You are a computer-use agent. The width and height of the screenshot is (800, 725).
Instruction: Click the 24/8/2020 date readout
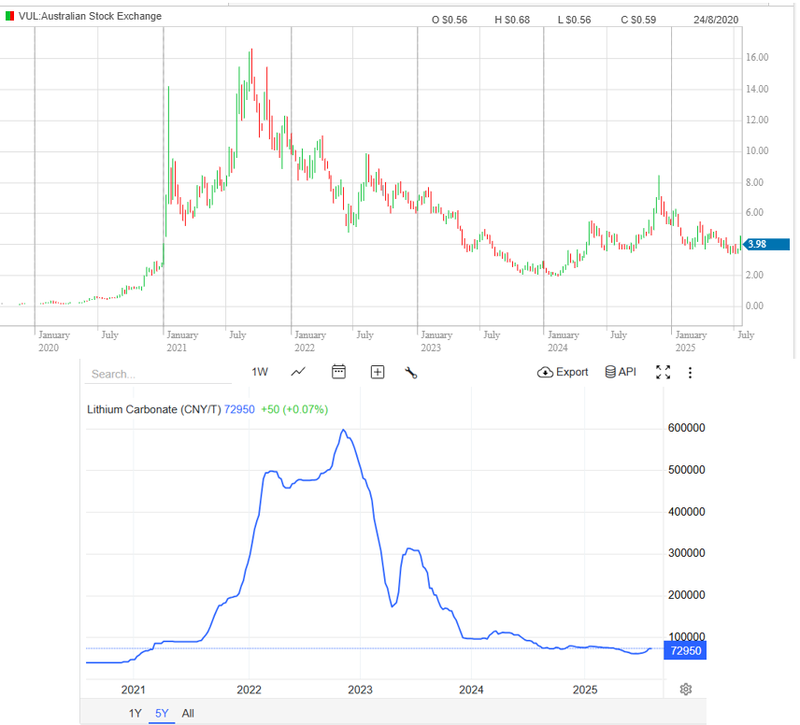(716, 20)
